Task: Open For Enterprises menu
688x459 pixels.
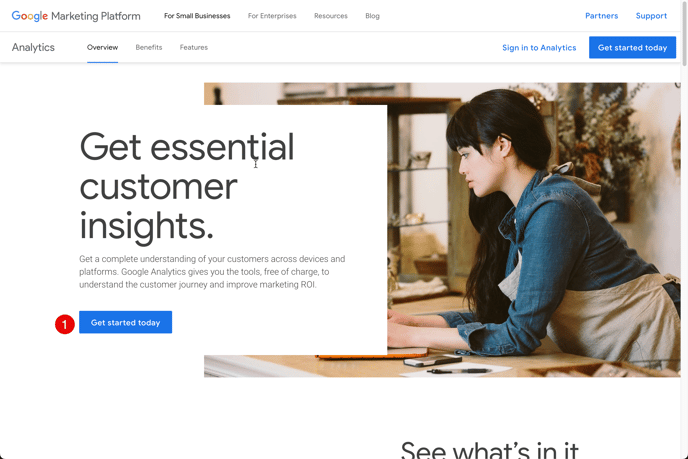Action: coord(272,16)
